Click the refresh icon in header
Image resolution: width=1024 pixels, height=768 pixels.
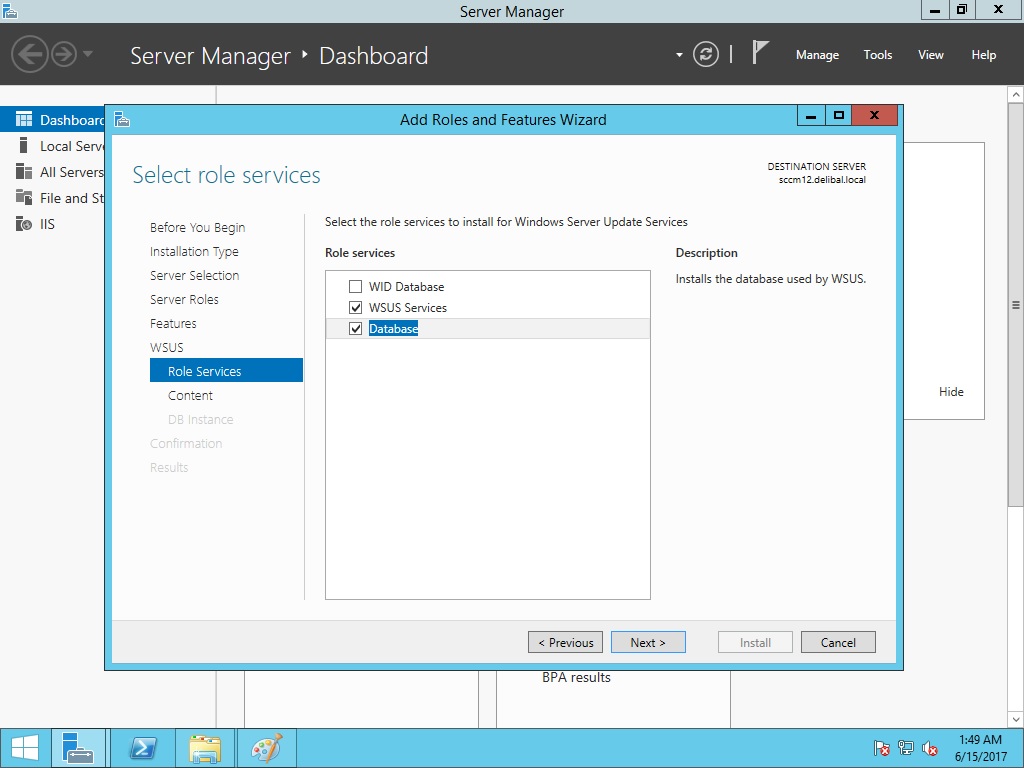pyautogui.click(x=706, y=55)
